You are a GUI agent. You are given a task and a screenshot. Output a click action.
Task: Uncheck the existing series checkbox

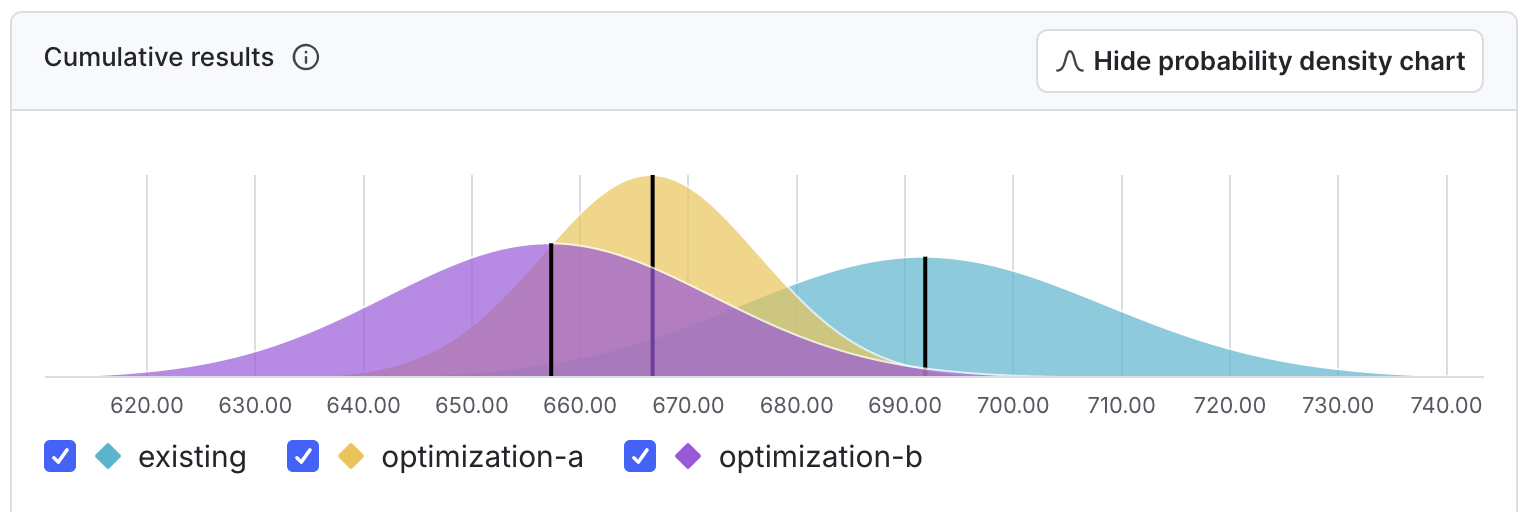(x=60, y=457)
